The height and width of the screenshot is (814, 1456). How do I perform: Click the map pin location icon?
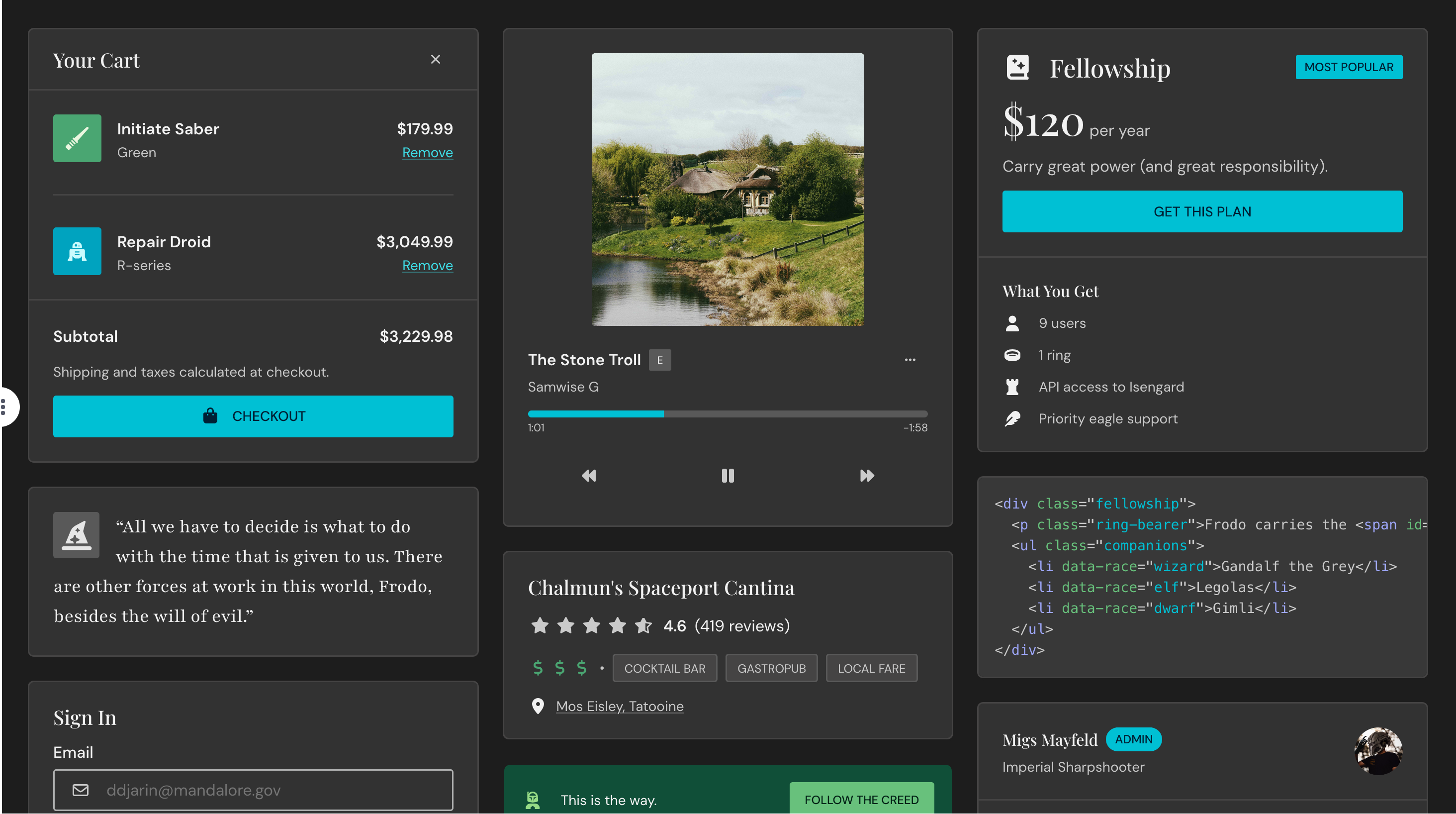538,707
